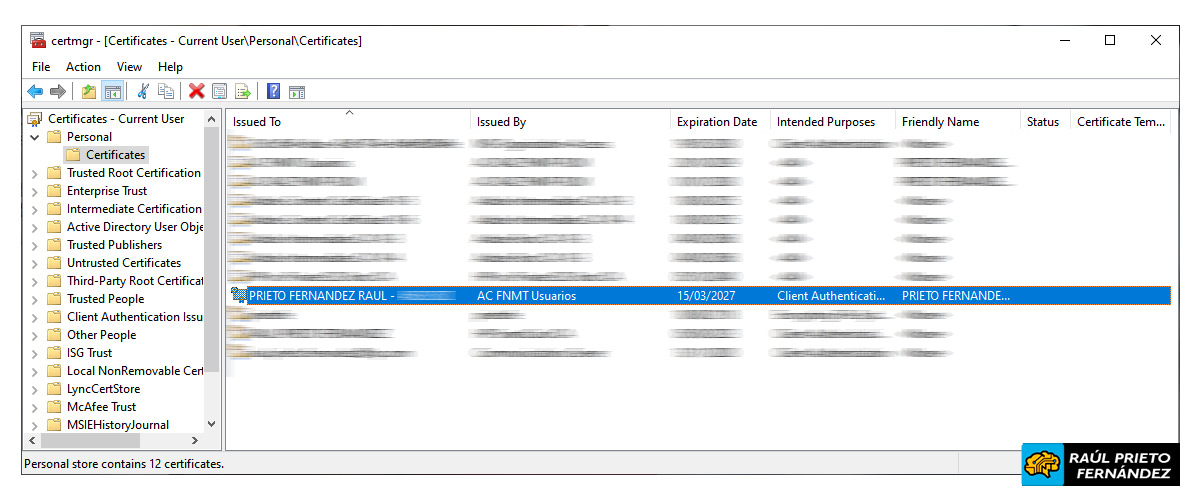Image resolution: width=1200 pixels, height=500 pixels.
Task: Open Help via the blue question mark icon
Action: pos(273,92)
